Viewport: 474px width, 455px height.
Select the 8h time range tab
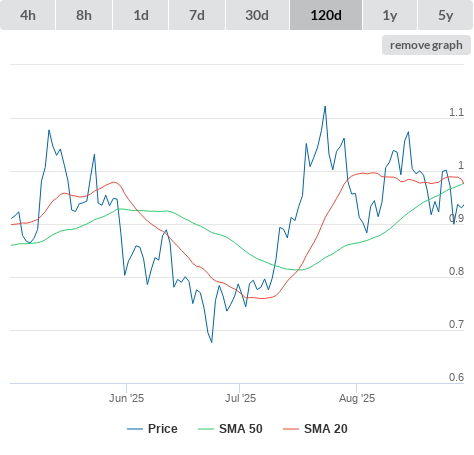point(84,15)
